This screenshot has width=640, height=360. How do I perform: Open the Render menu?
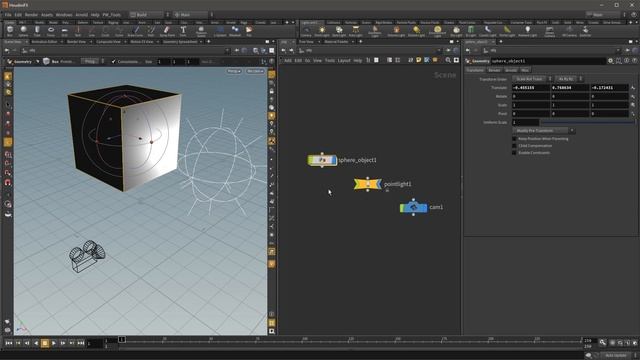31,15
